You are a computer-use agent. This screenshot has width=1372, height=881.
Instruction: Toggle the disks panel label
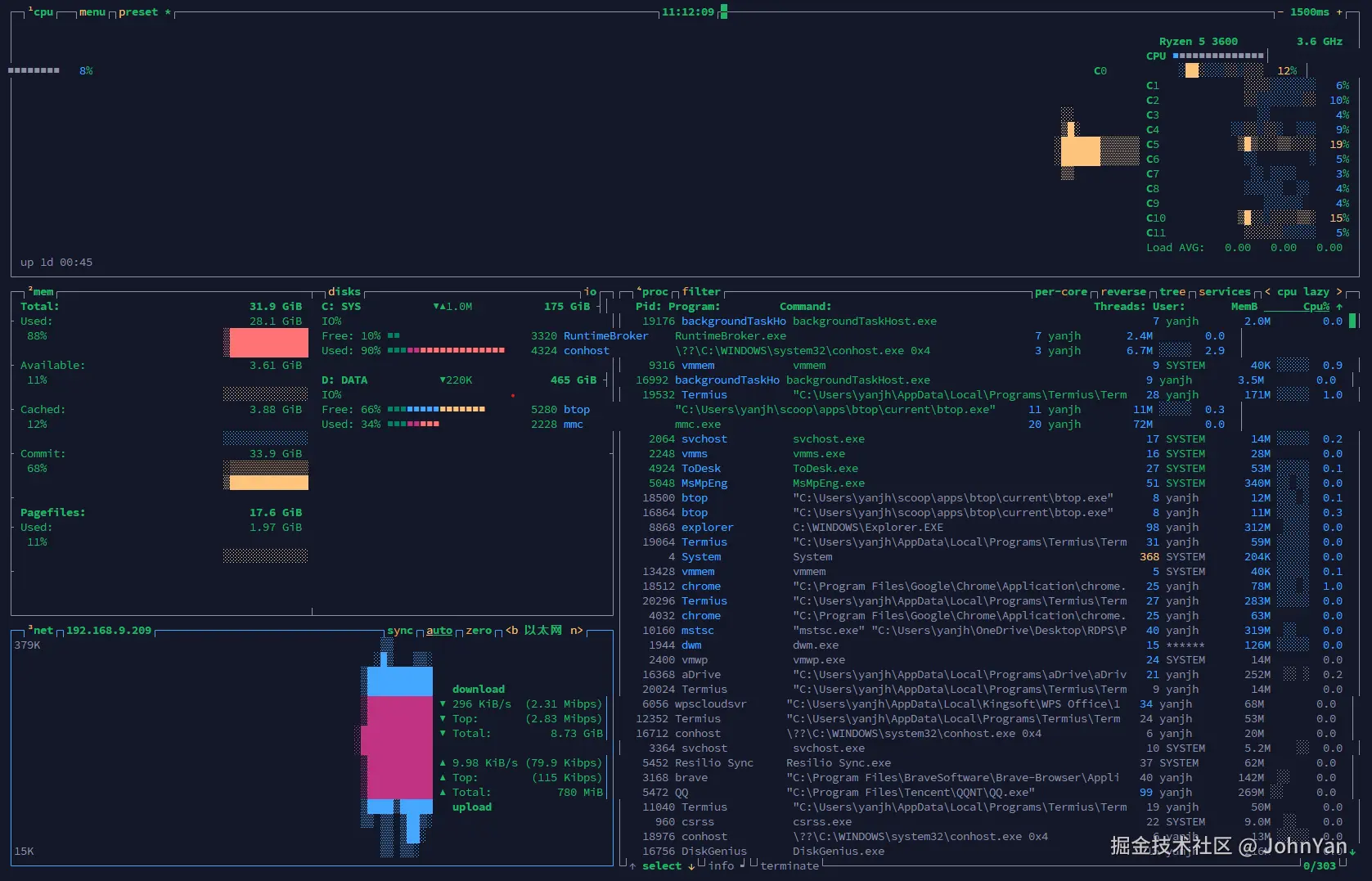(344, 292)
